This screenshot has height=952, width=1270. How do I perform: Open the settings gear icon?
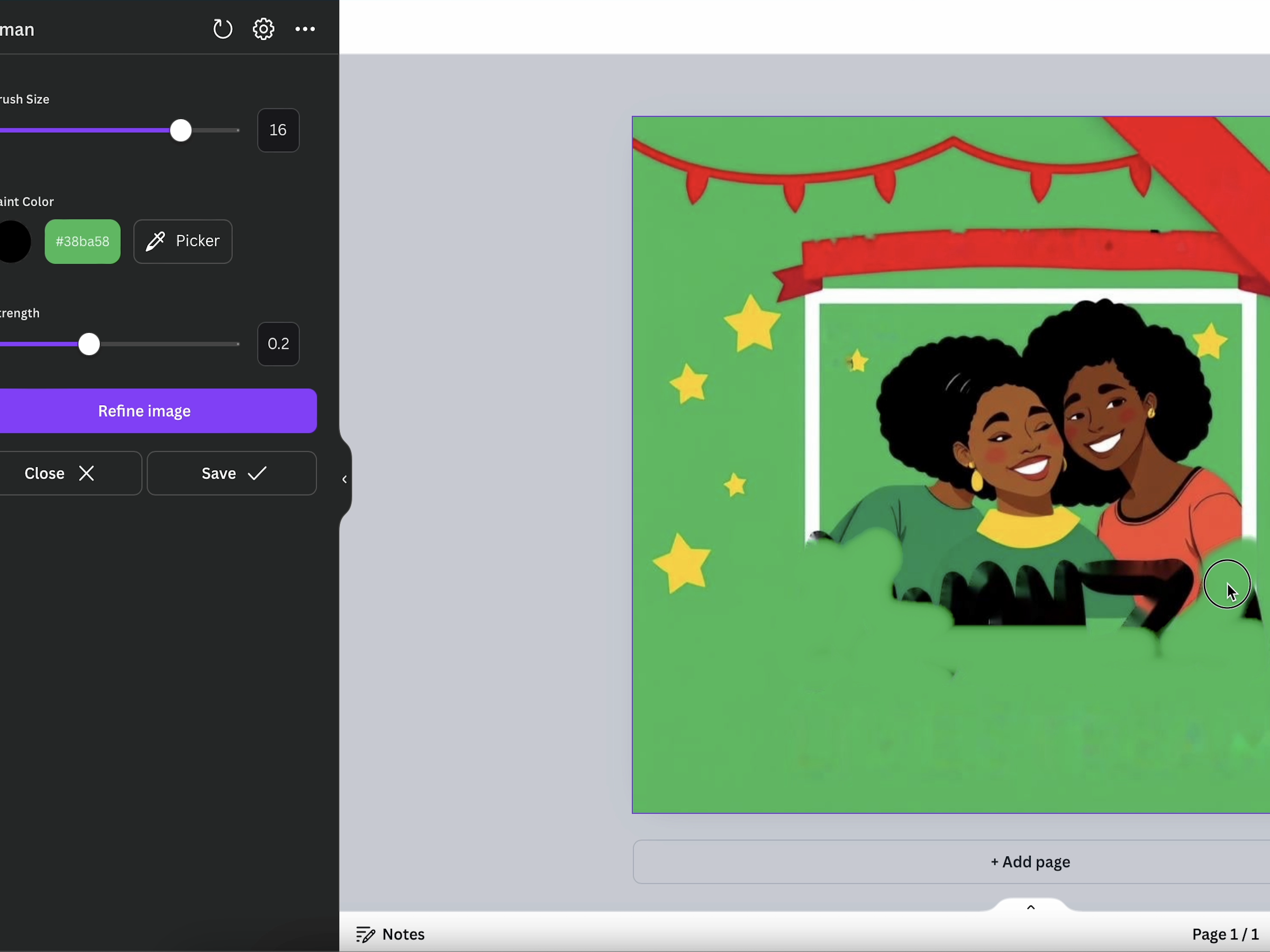(264, 29)
